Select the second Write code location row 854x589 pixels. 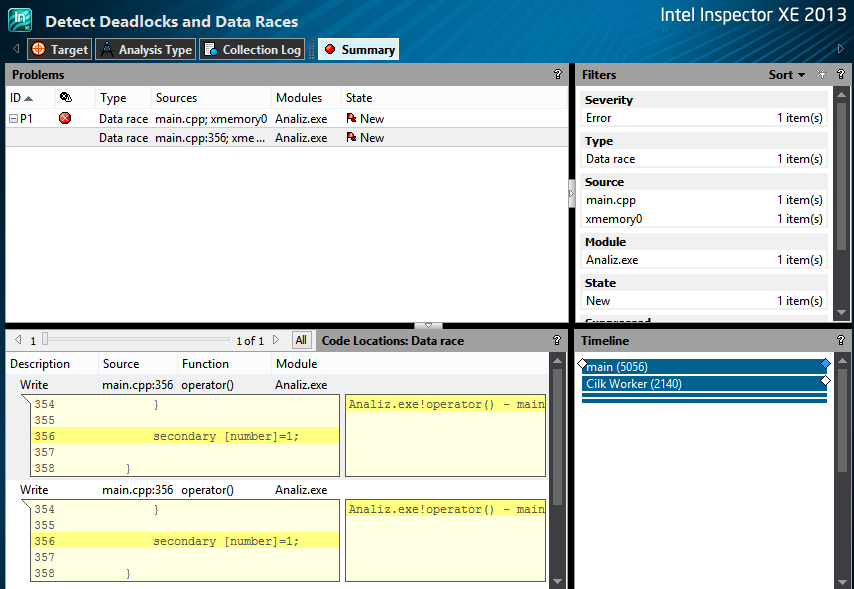(x=277, y=490)
